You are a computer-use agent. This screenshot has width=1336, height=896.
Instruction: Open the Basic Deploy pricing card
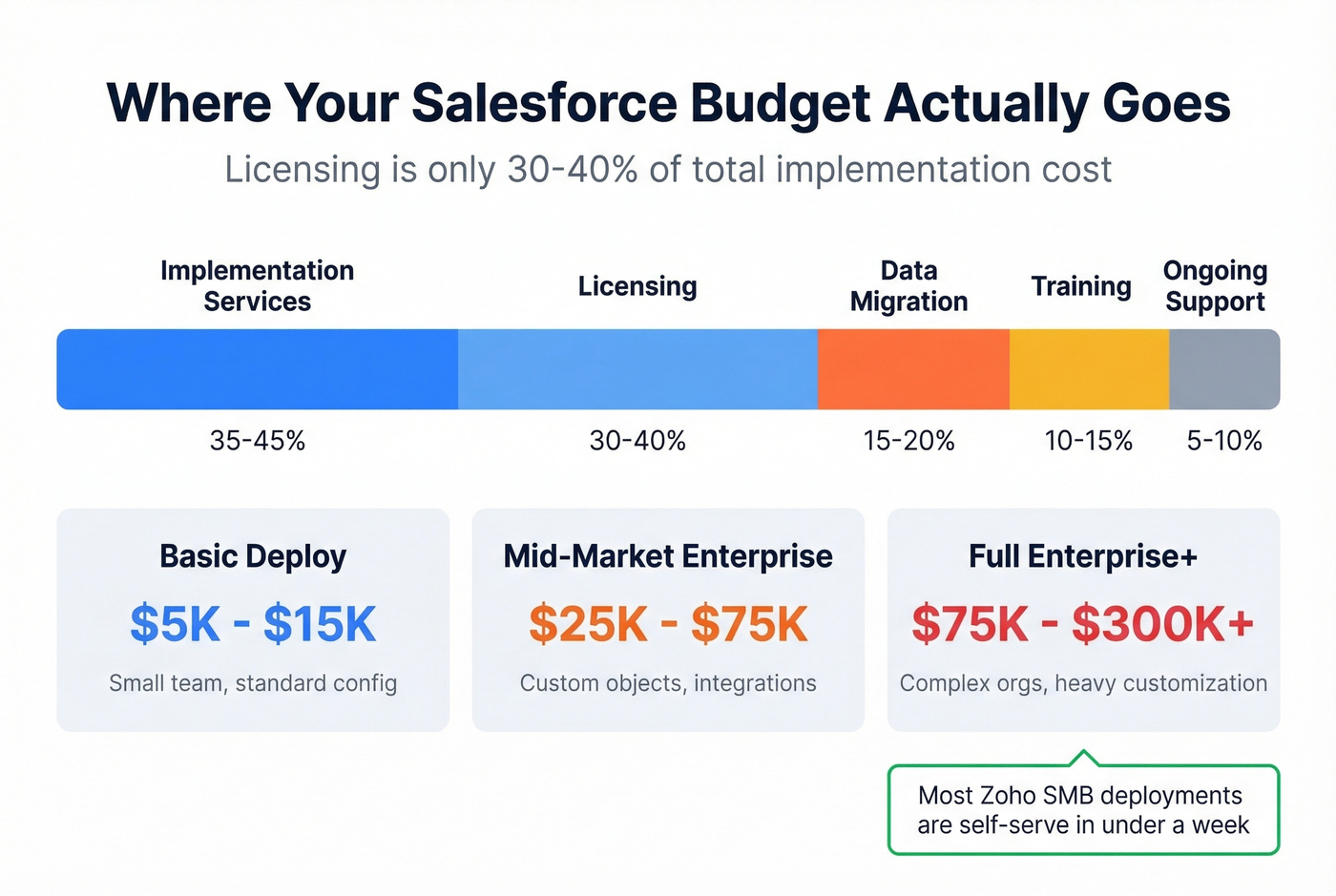click(253, 620)
